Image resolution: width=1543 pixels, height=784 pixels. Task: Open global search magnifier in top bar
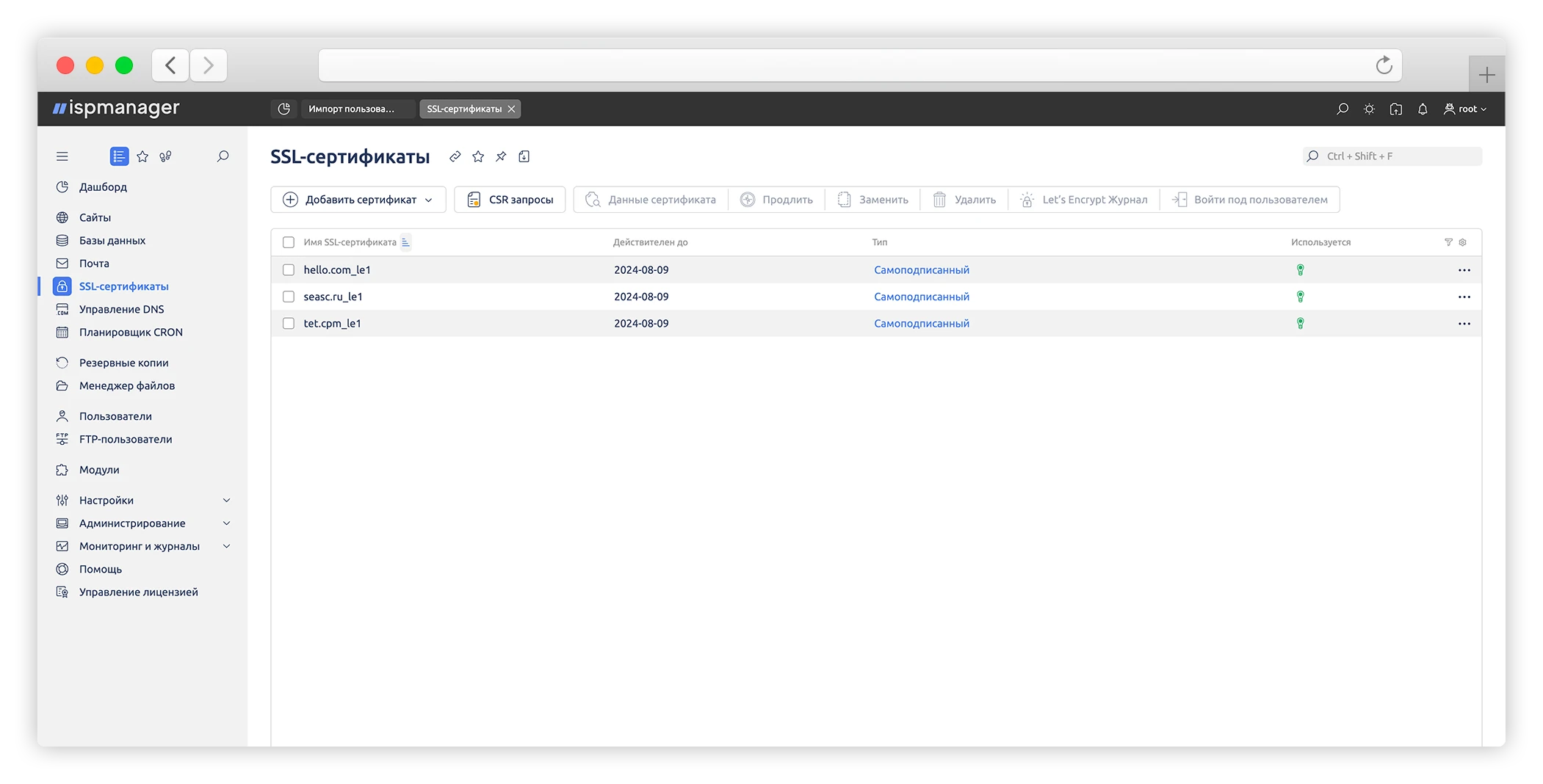tap(1342, 109)
